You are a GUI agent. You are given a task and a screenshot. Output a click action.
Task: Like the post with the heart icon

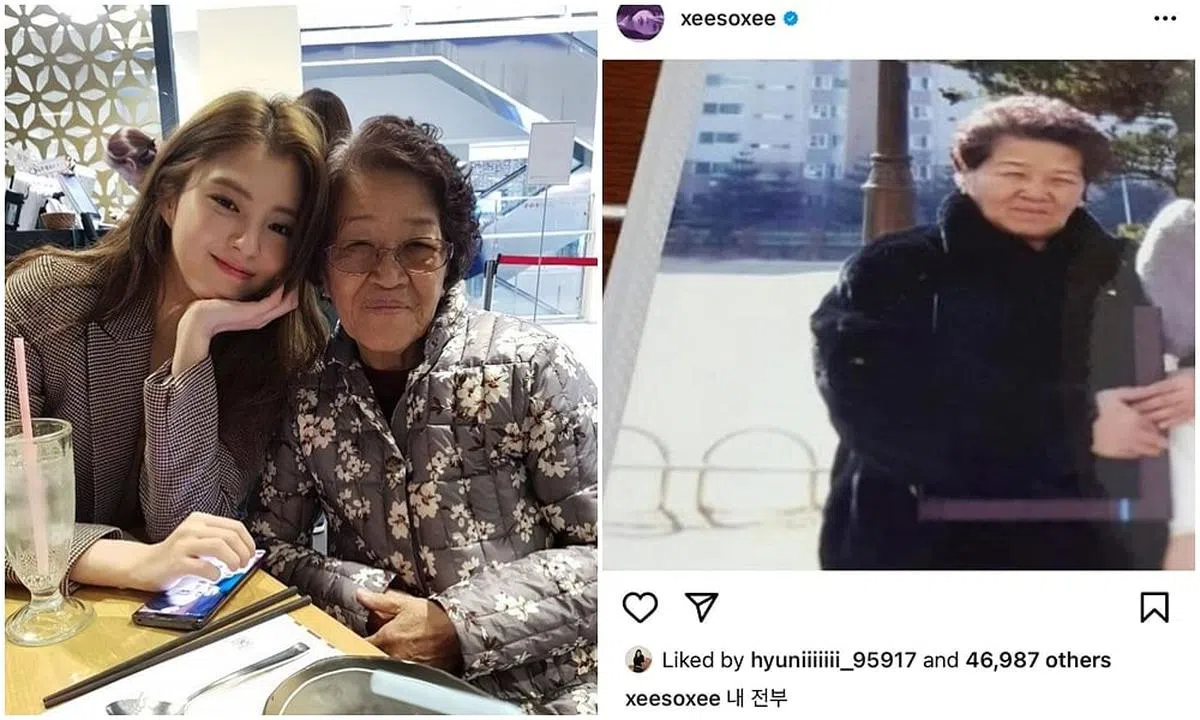[x=640, y=607]
